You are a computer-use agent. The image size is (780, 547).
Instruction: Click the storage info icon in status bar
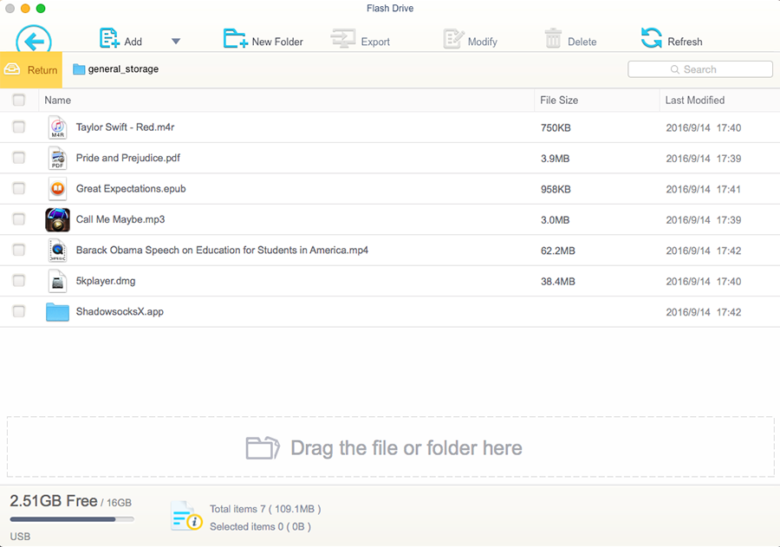tap(186, 516)
